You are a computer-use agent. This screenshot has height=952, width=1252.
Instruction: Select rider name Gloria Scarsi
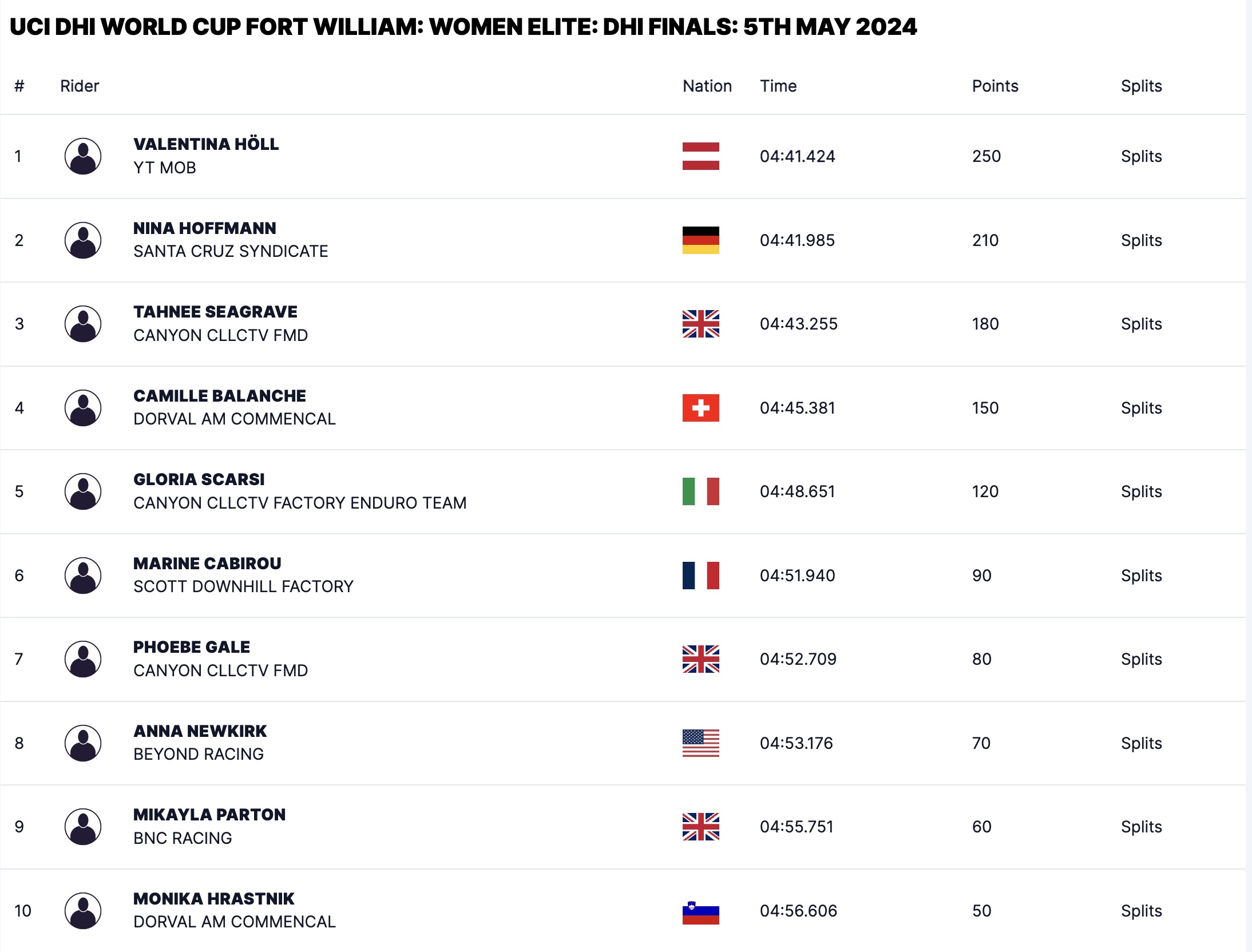(x=199, y=479)
